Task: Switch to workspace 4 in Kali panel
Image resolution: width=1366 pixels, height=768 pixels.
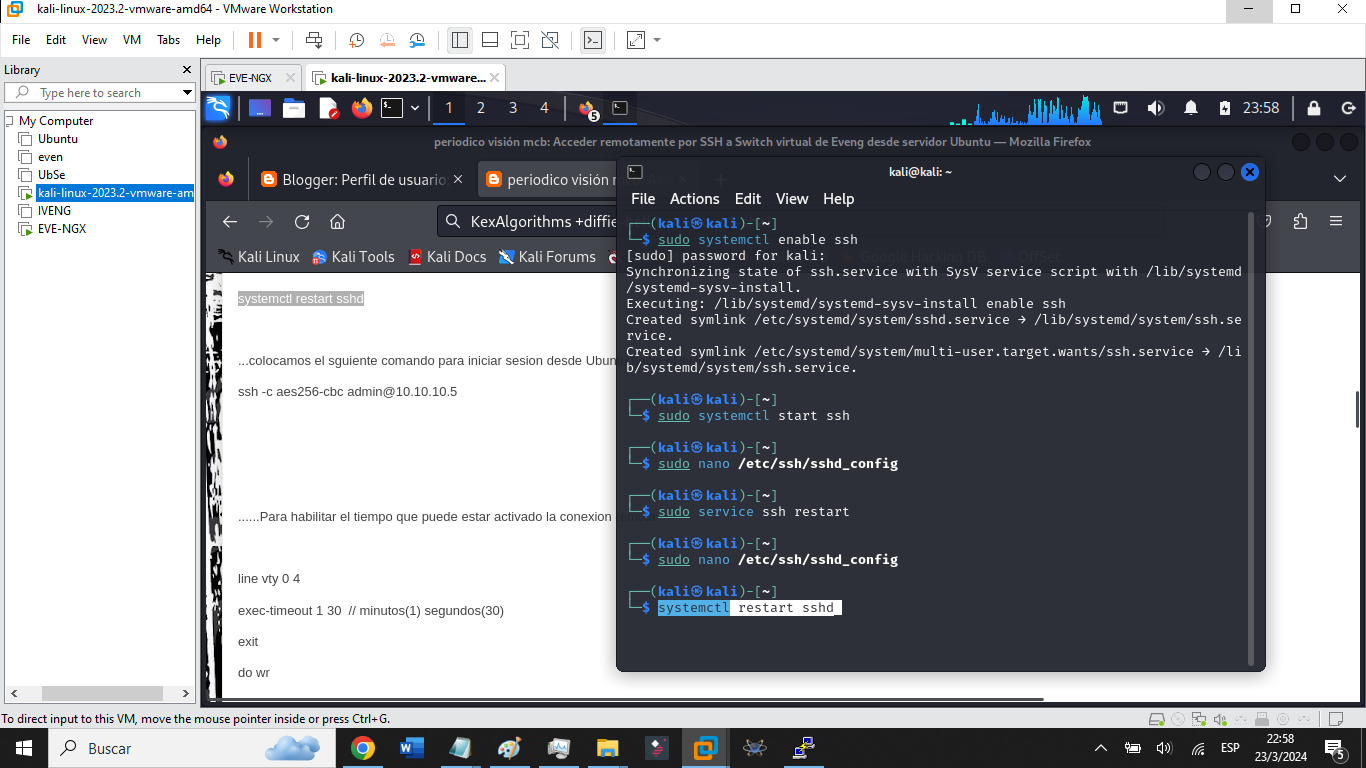Action: pos(544,108)
